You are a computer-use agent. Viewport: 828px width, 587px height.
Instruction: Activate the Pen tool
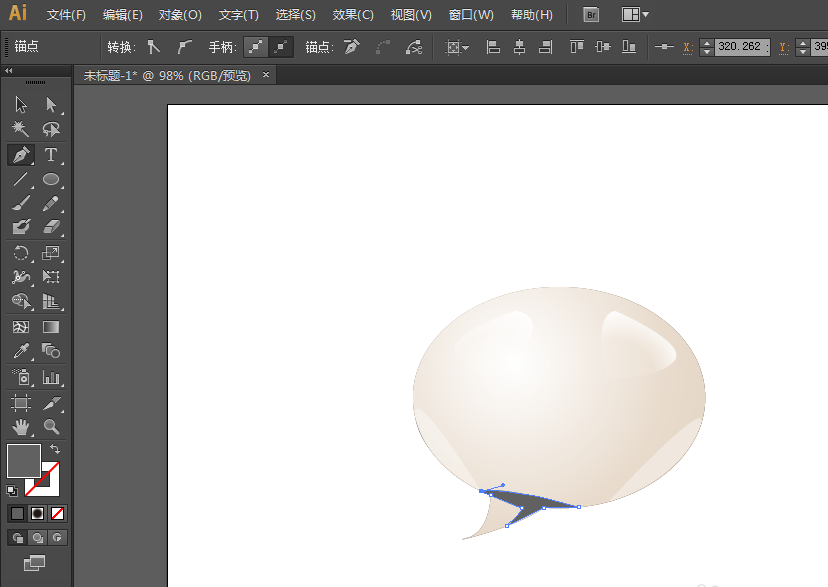pyautogui.click(x=21, y=155)
